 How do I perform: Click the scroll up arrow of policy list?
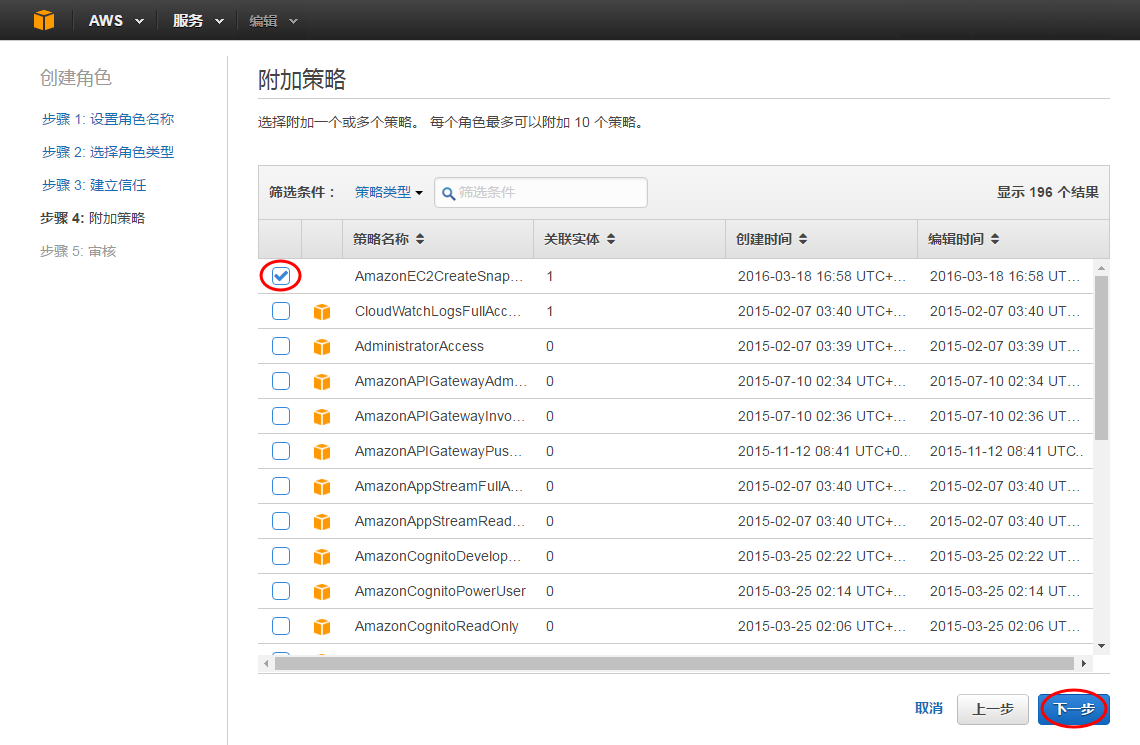click(1101, 268)
